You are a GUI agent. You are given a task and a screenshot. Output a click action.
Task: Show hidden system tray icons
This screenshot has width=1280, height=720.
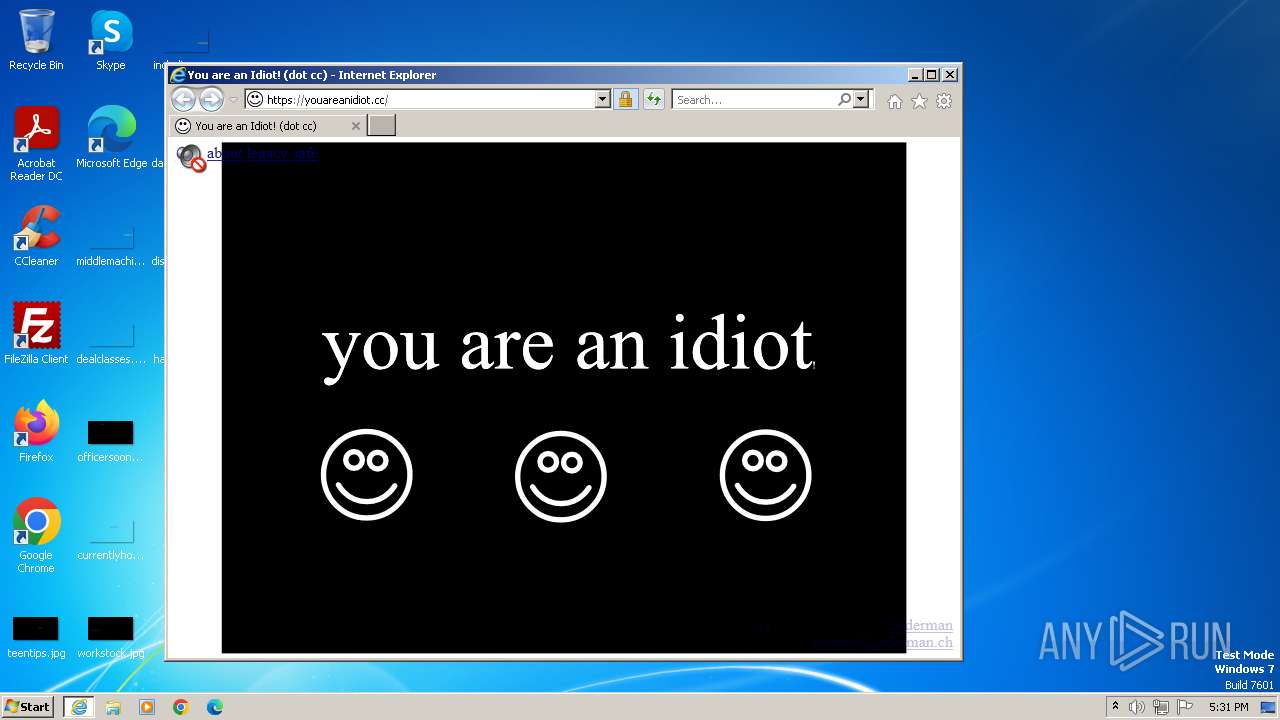1115,707
